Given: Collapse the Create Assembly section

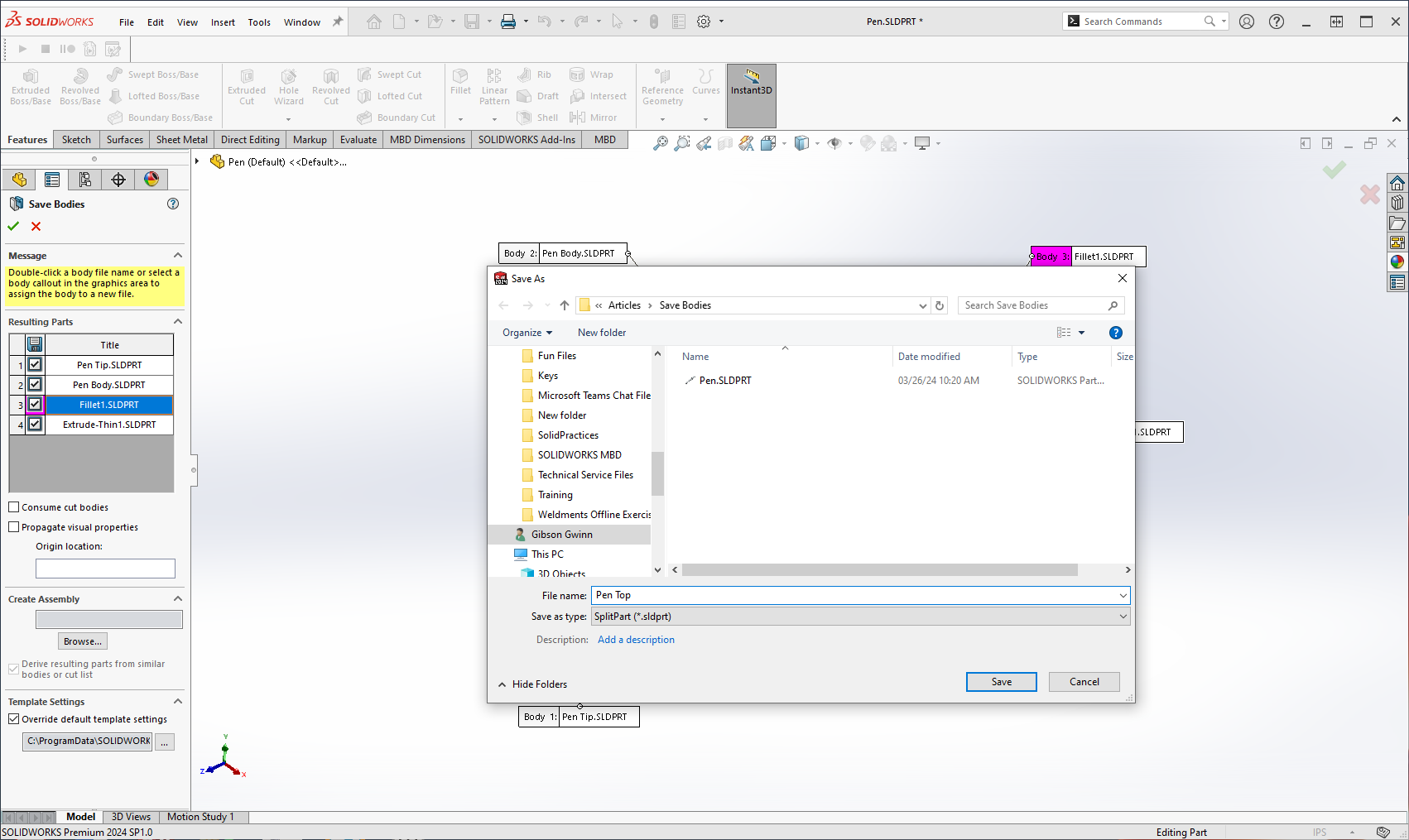Looking at the screenshot, I should pos(177,599).
